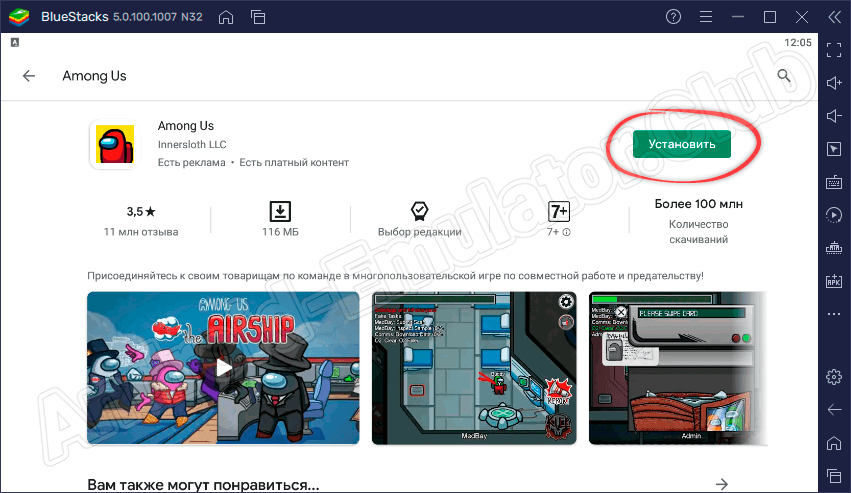Open the BlueStacks hamburger menu
851x493 pixels.
(735, 17)
